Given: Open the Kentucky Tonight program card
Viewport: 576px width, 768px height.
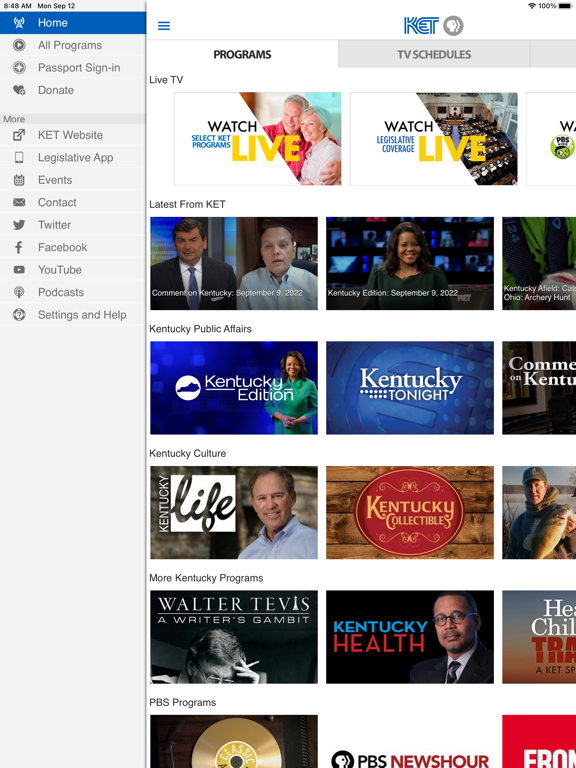Looking at the screenshot, I should click(410, 388).
